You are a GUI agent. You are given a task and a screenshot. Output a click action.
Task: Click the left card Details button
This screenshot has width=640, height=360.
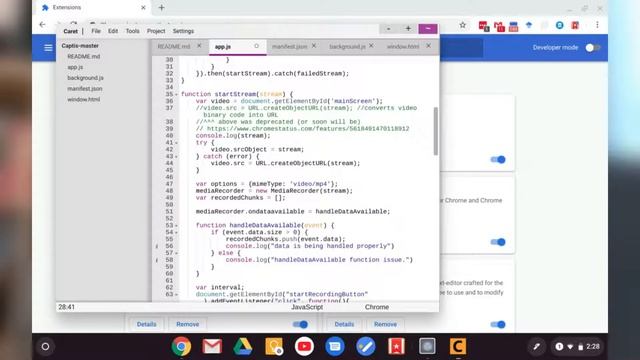(x=147, y=324)
